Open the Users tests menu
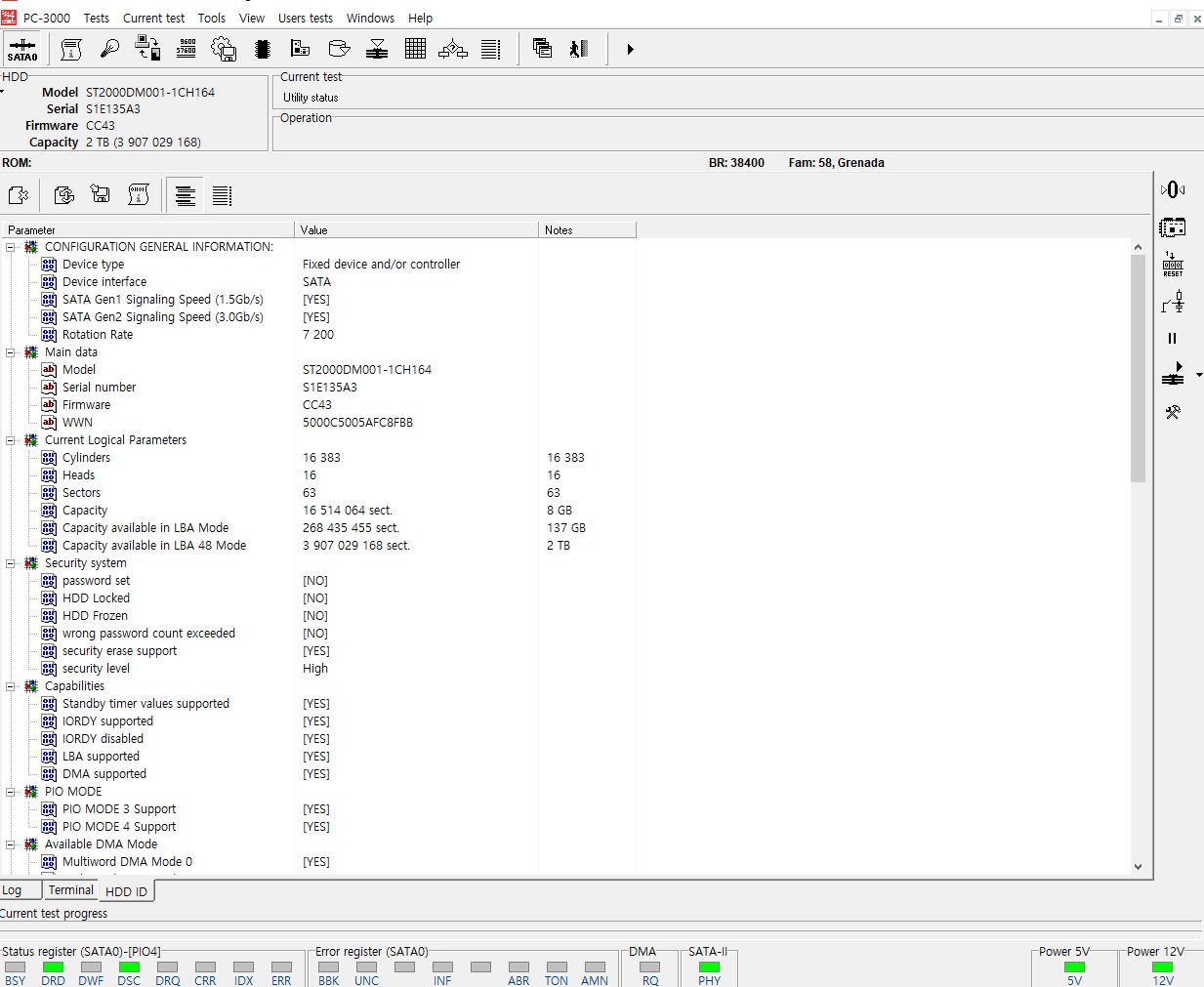 pos(305,18)
